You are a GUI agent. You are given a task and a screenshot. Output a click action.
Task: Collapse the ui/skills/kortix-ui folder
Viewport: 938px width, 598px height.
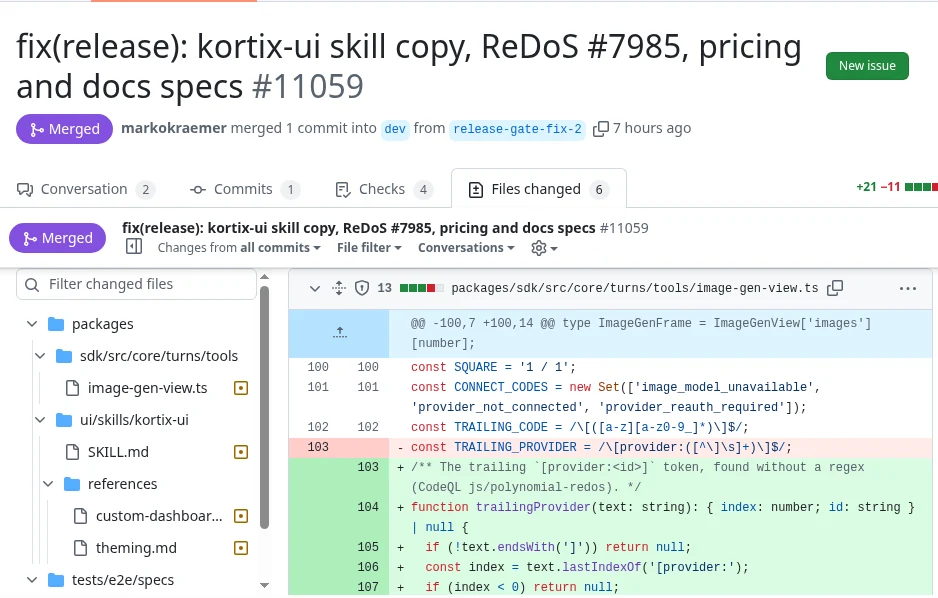pyautogui.click(x=40, y=420)
